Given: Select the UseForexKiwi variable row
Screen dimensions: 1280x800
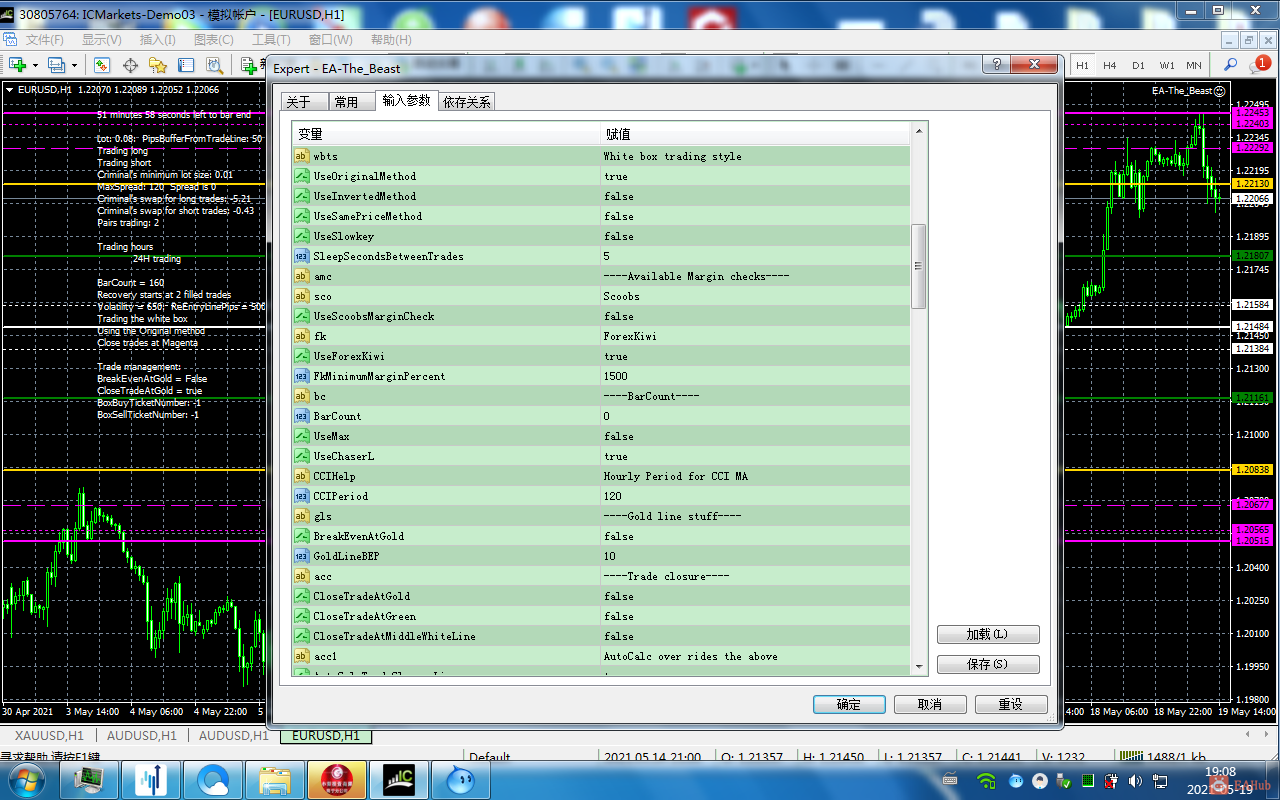Looking at the screenshot, I should click(602, 356).
